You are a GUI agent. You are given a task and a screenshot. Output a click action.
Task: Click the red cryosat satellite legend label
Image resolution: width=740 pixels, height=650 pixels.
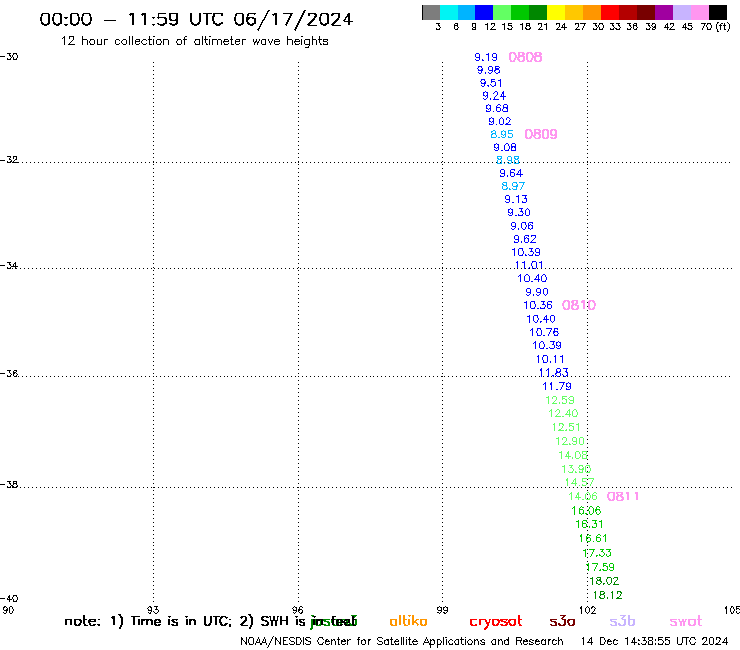point(496,622)
